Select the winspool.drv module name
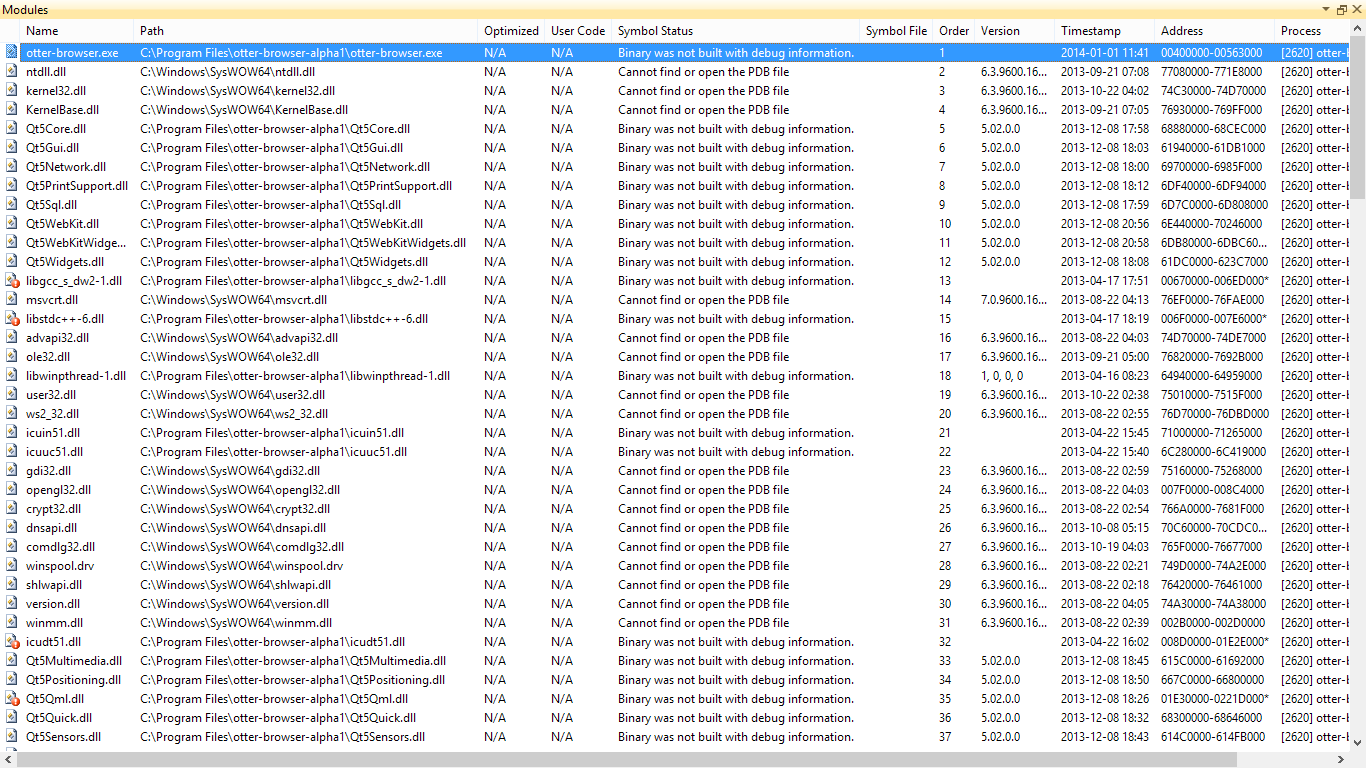1366x768 pixels. point(59,566)
